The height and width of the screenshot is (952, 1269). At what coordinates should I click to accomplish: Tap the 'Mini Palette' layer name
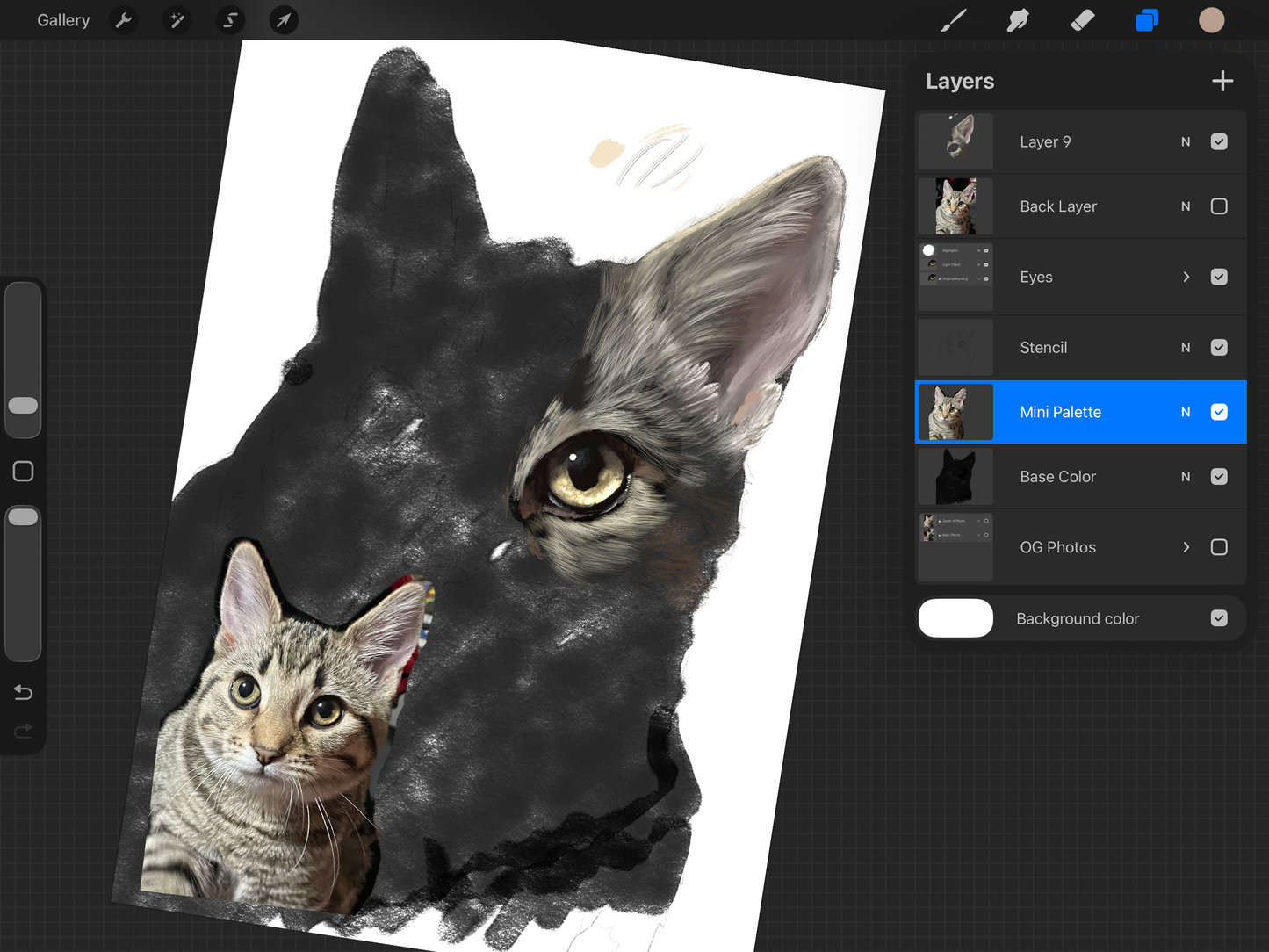pos(1060,412)
